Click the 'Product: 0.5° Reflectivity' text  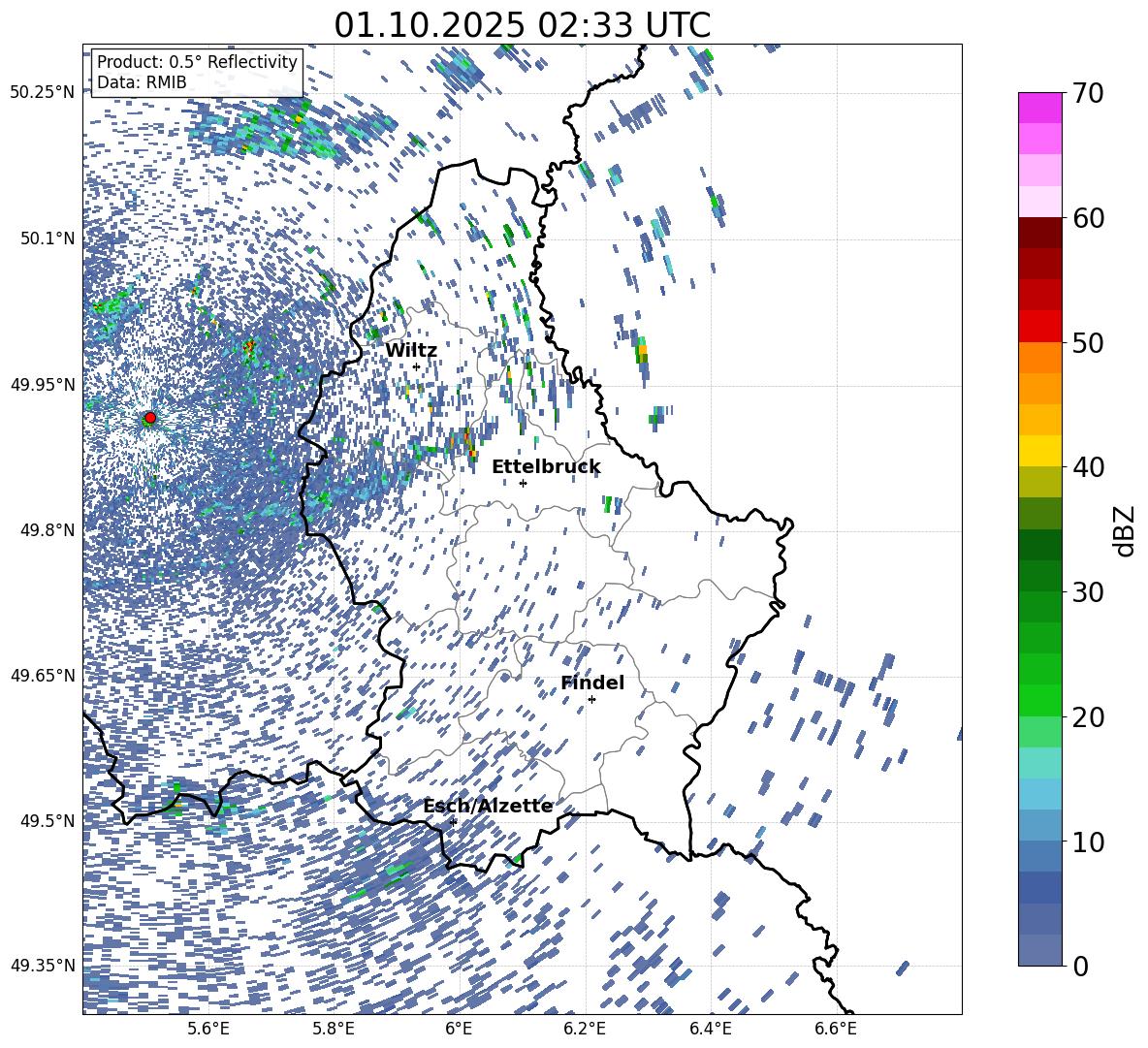197,62
